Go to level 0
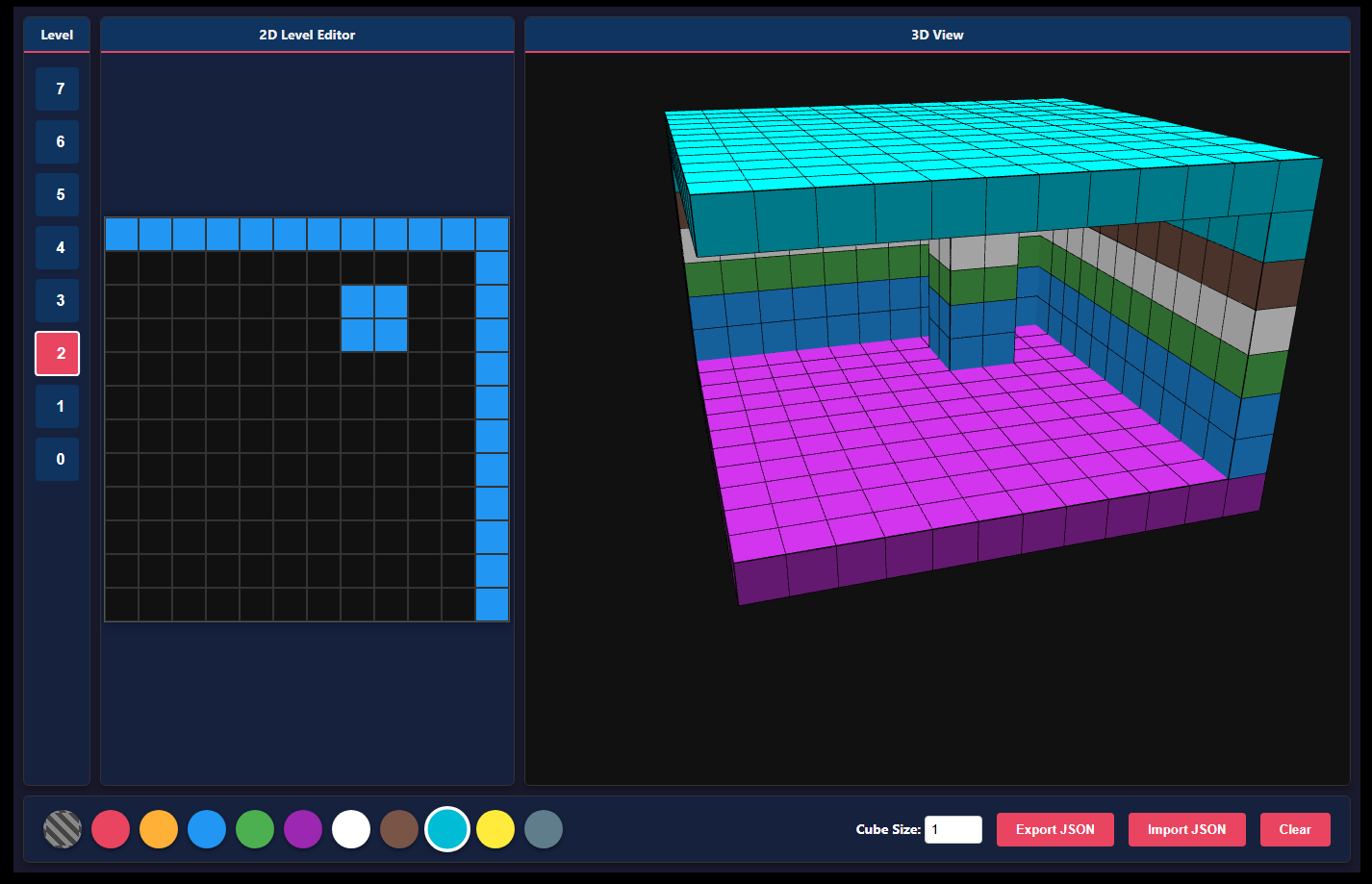The height and width of the screenshot is (884, 1372). [x=58, y=460]
